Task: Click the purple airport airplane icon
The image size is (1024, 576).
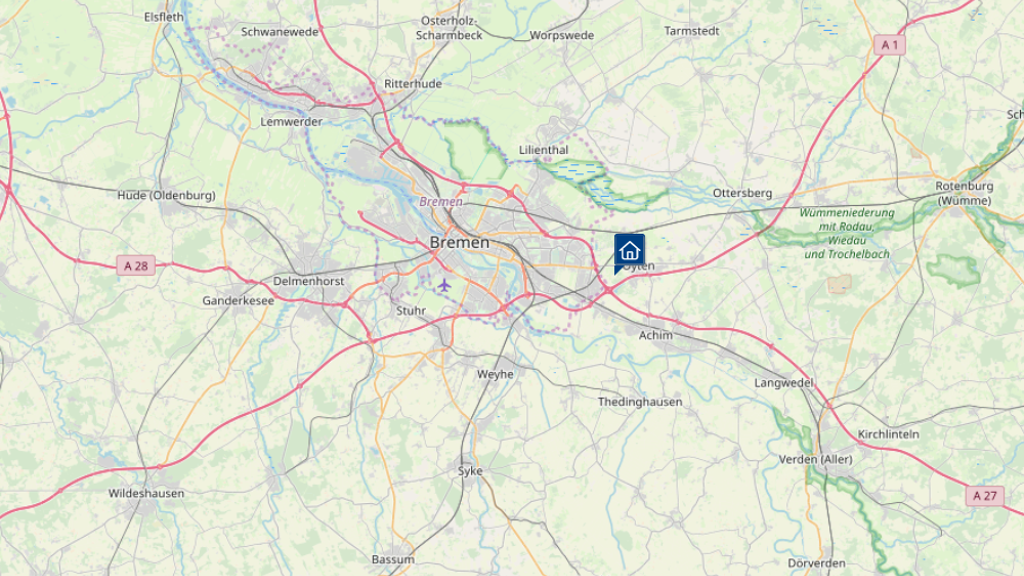Action: (444, 285)
